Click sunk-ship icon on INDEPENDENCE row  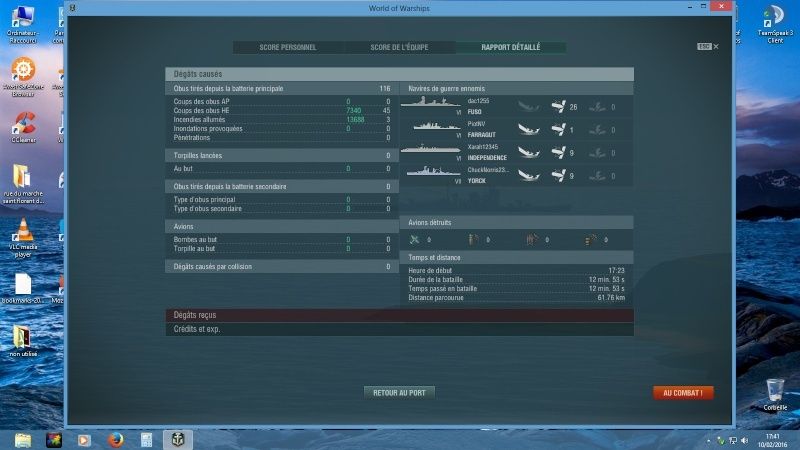tap(529, 153)
